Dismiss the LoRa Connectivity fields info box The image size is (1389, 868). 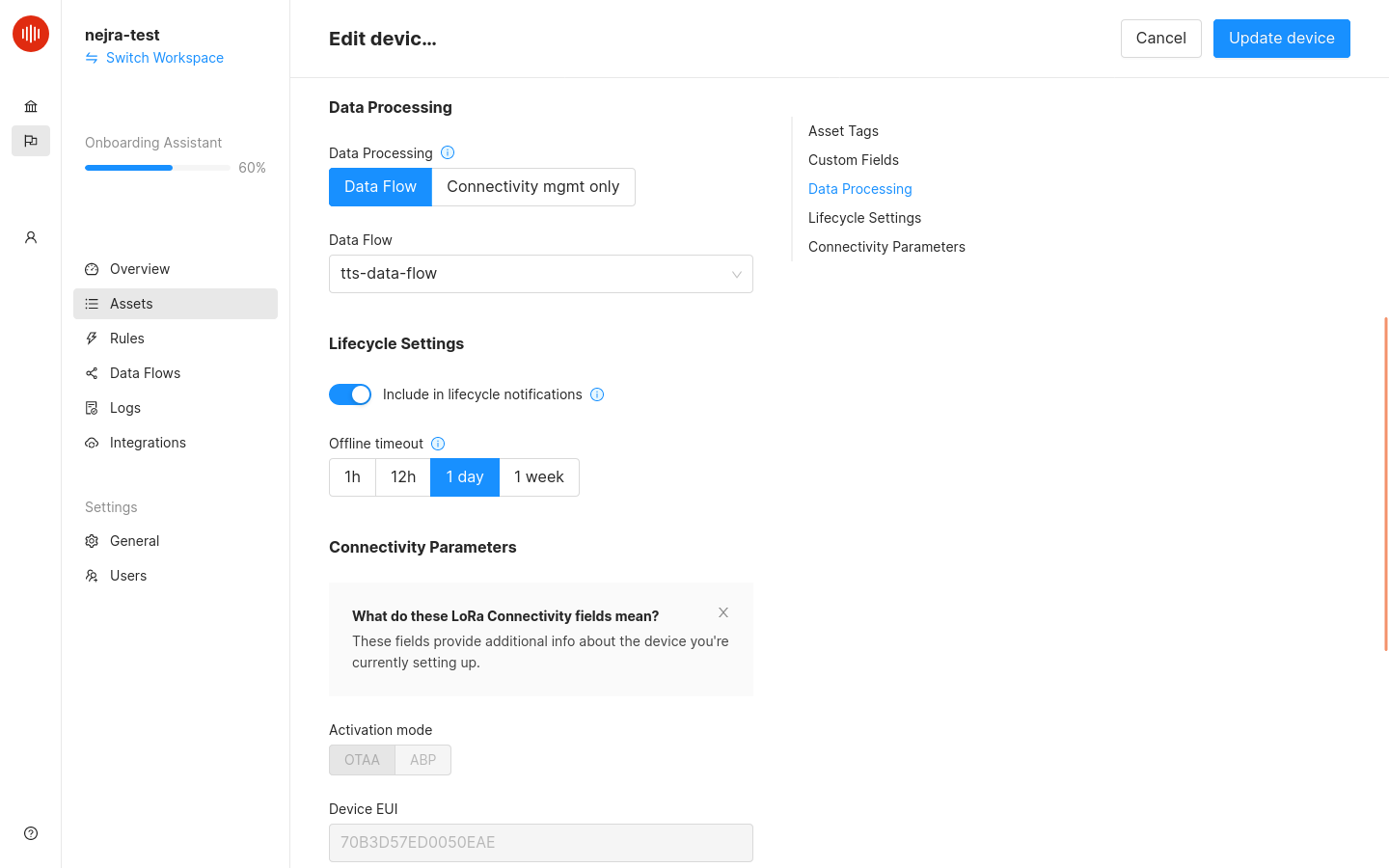click(722, 611)
